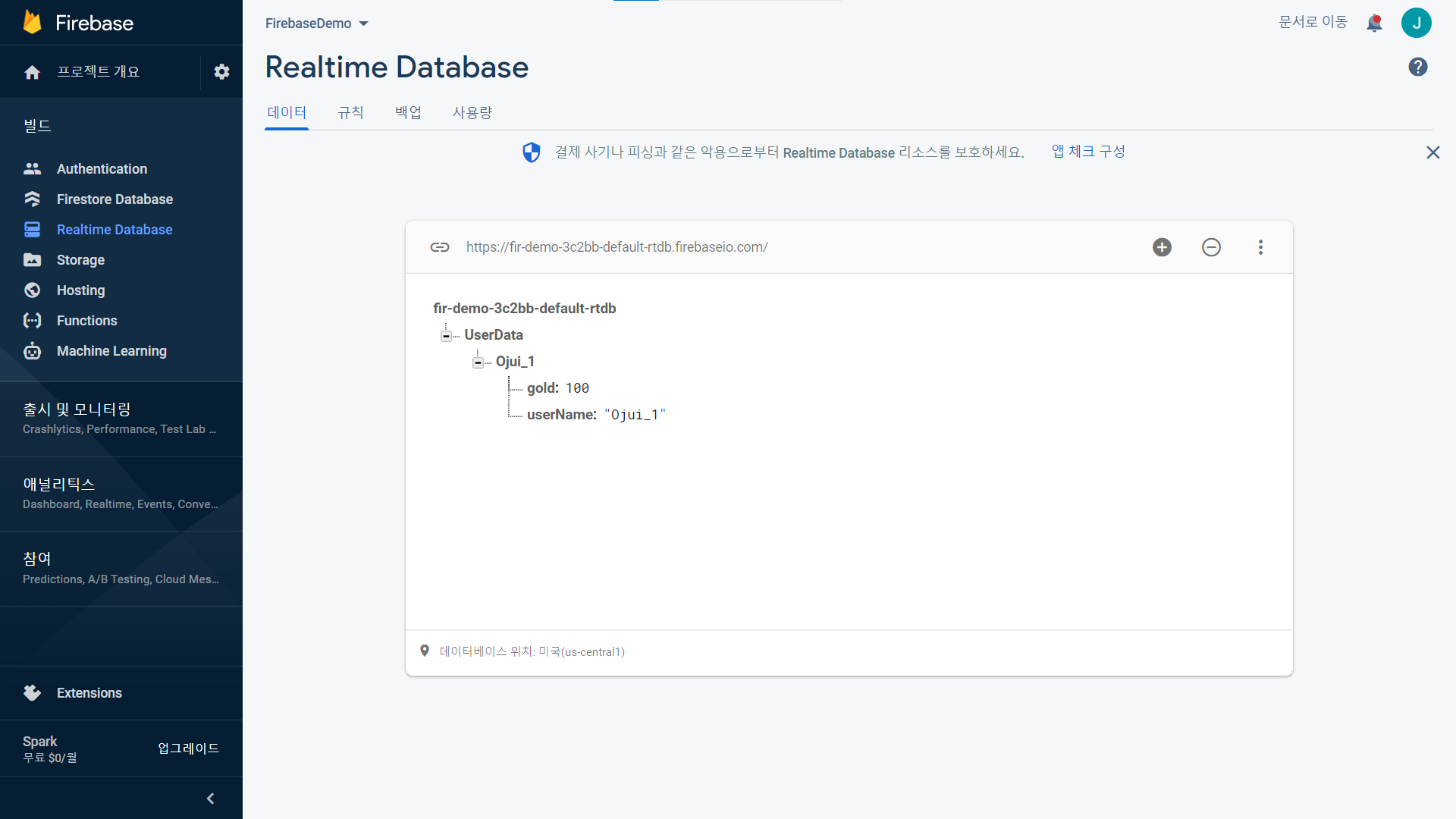Click the remove node minus icon

coord(1211,247)
